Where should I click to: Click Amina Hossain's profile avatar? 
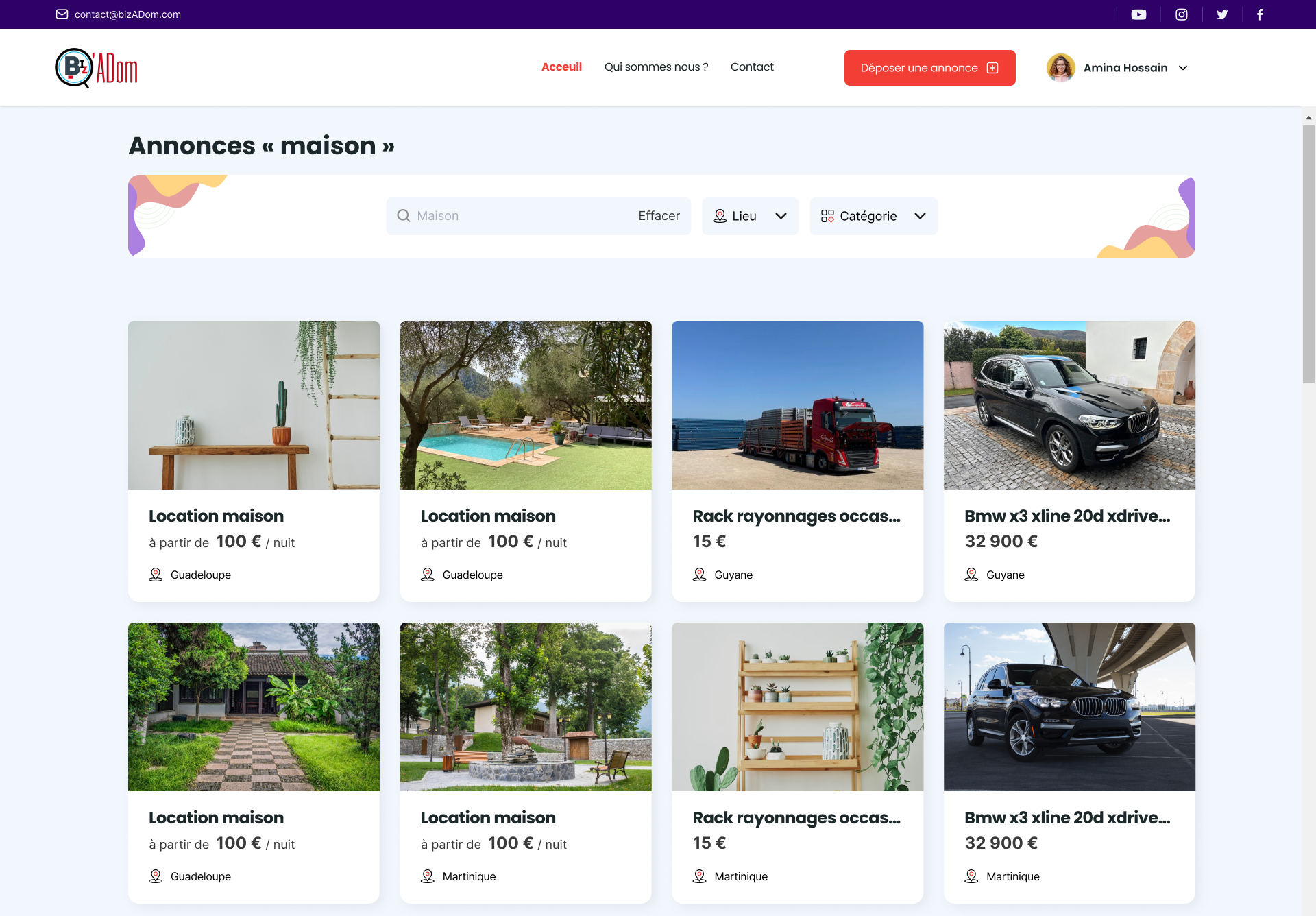coord(1060,68)
